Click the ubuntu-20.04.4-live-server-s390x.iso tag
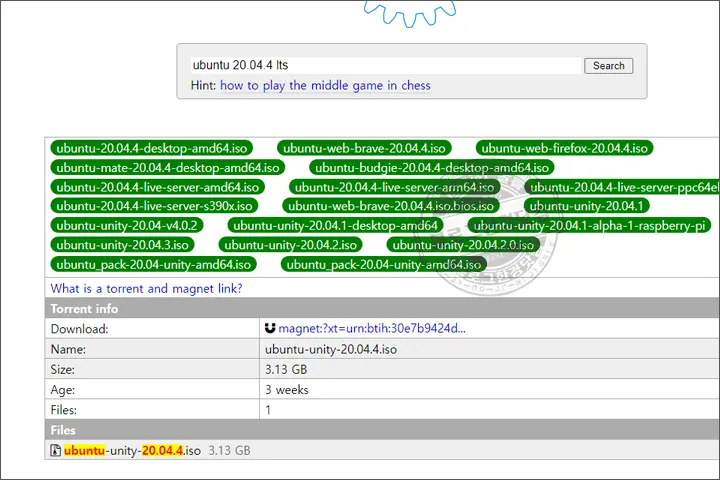The height and width of the screenshot is (480, 720). coord(154,206)
